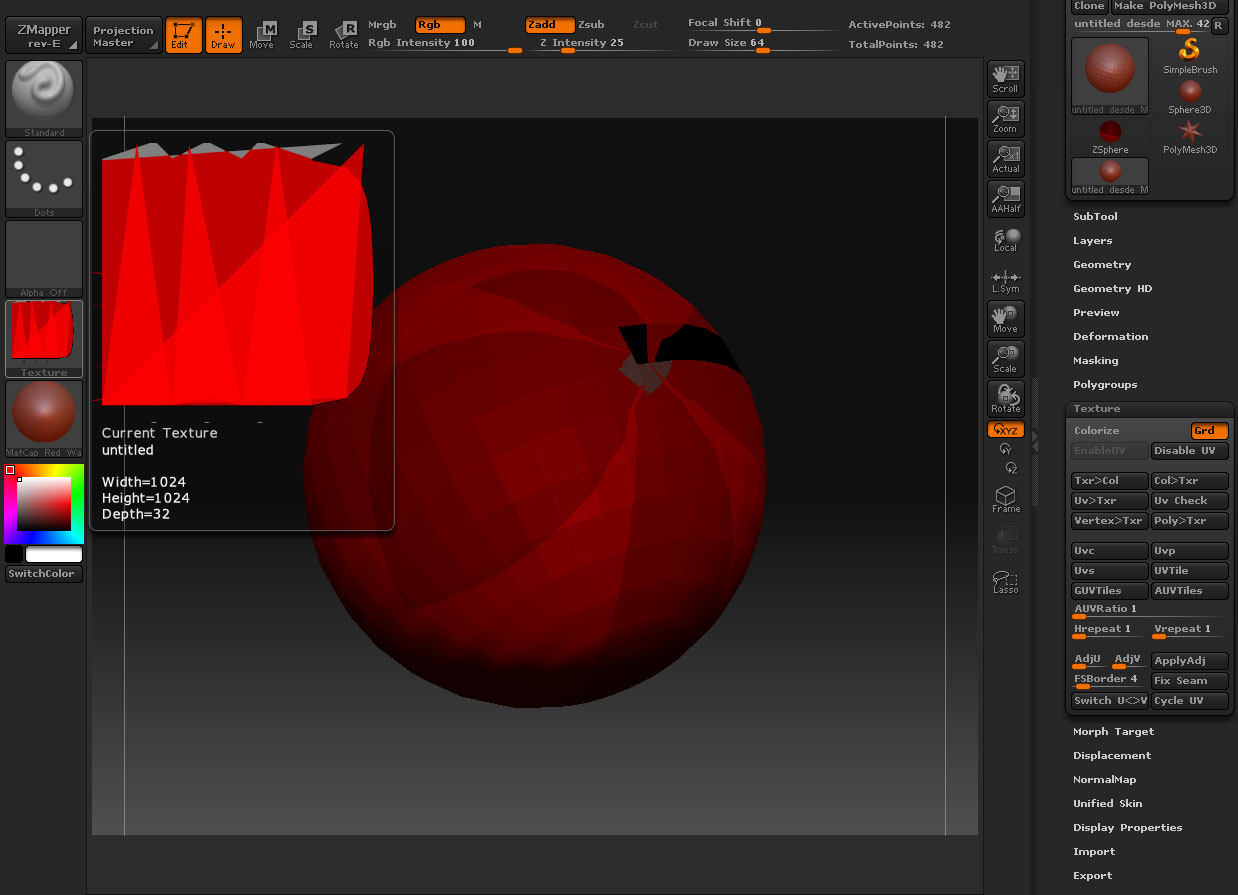Viewport: 1238px width, 895px height.
Task: Click Make PolyMesh3D button
Action: (x=1170, y=6)
